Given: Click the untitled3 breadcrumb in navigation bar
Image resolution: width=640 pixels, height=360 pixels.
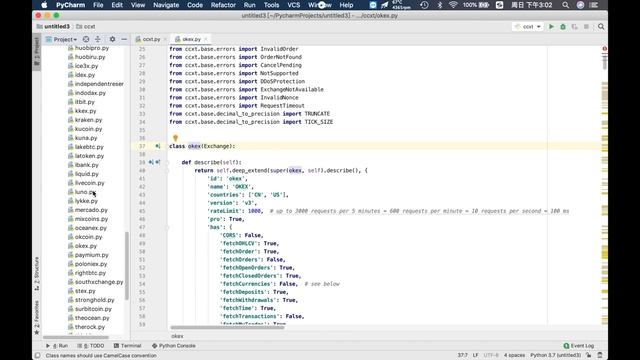Looking at the screenshot, I should [53, 27].
